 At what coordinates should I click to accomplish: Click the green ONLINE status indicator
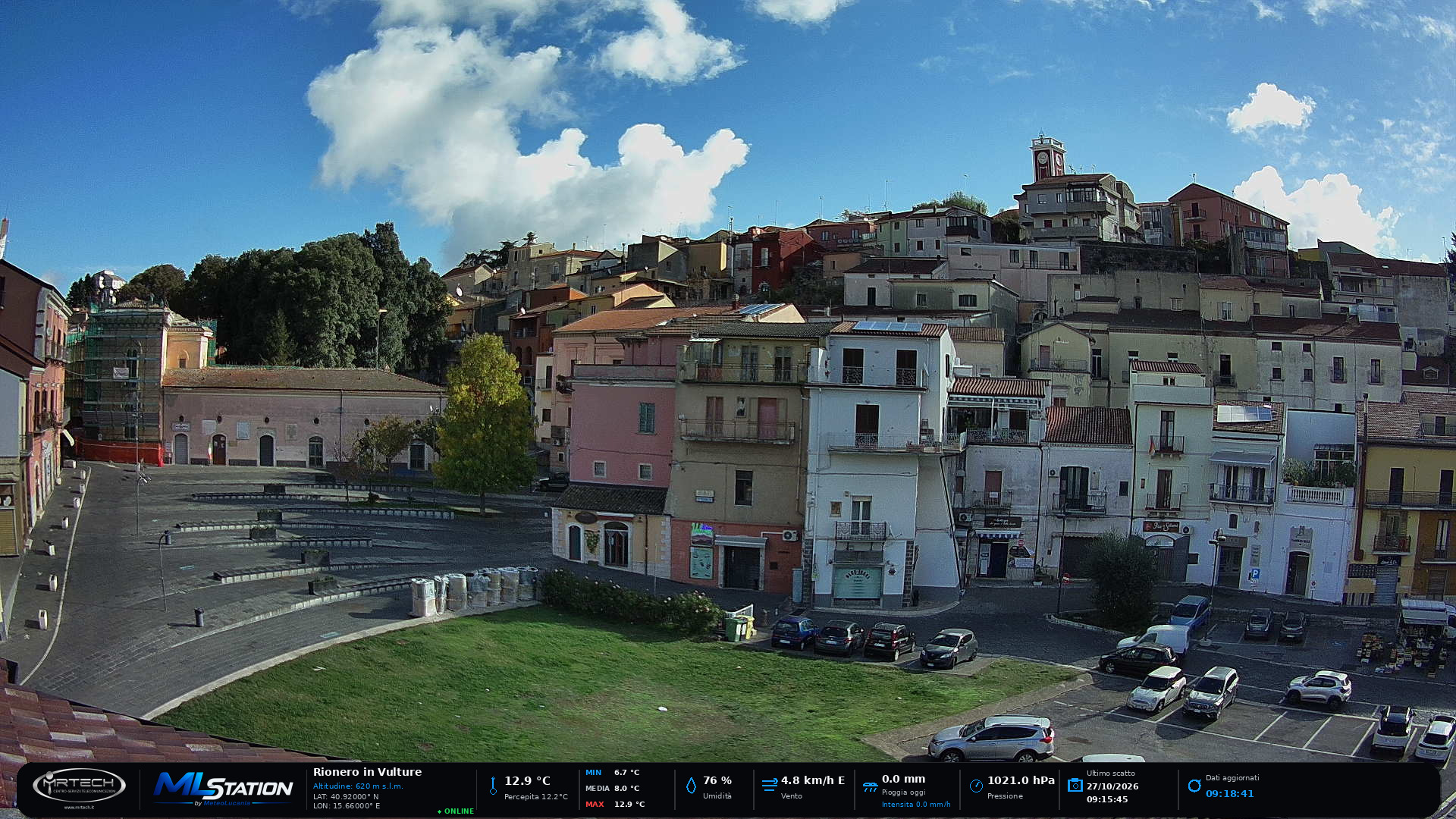pyautogui.click(x=456, y=811)
